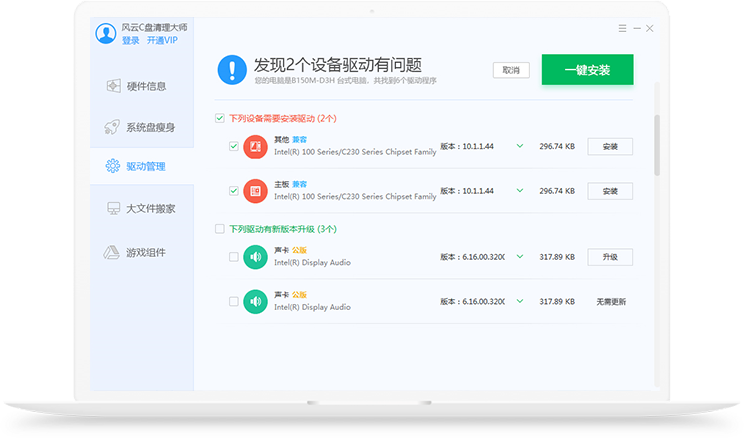Switch to the 硬件信息 tab
This screenshot has width=744, height=438.
138,86
